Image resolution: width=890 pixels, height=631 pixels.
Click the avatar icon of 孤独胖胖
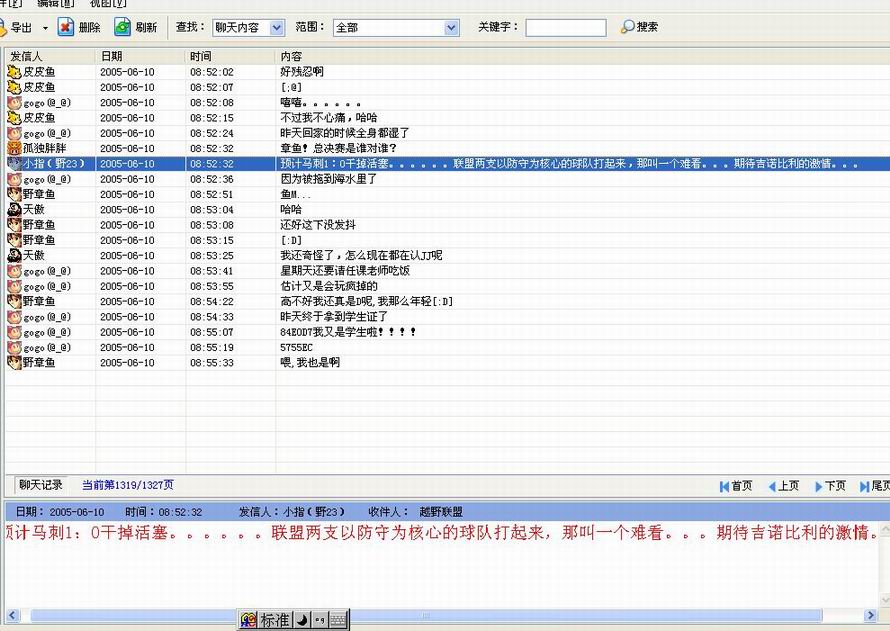pos(14,148)
